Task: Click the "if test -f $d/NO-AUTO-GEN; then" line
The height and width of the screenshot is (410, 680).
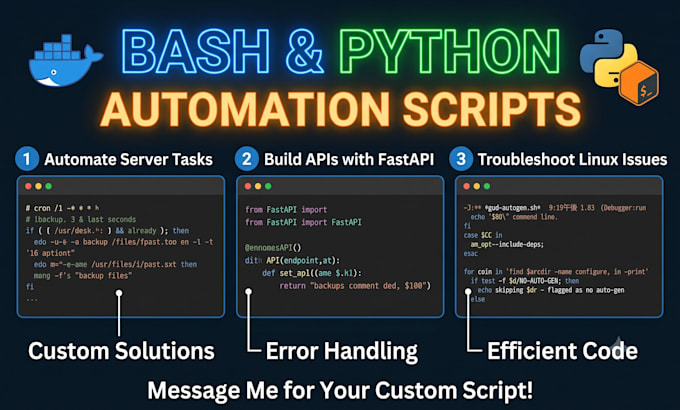Action: point(525,281)
